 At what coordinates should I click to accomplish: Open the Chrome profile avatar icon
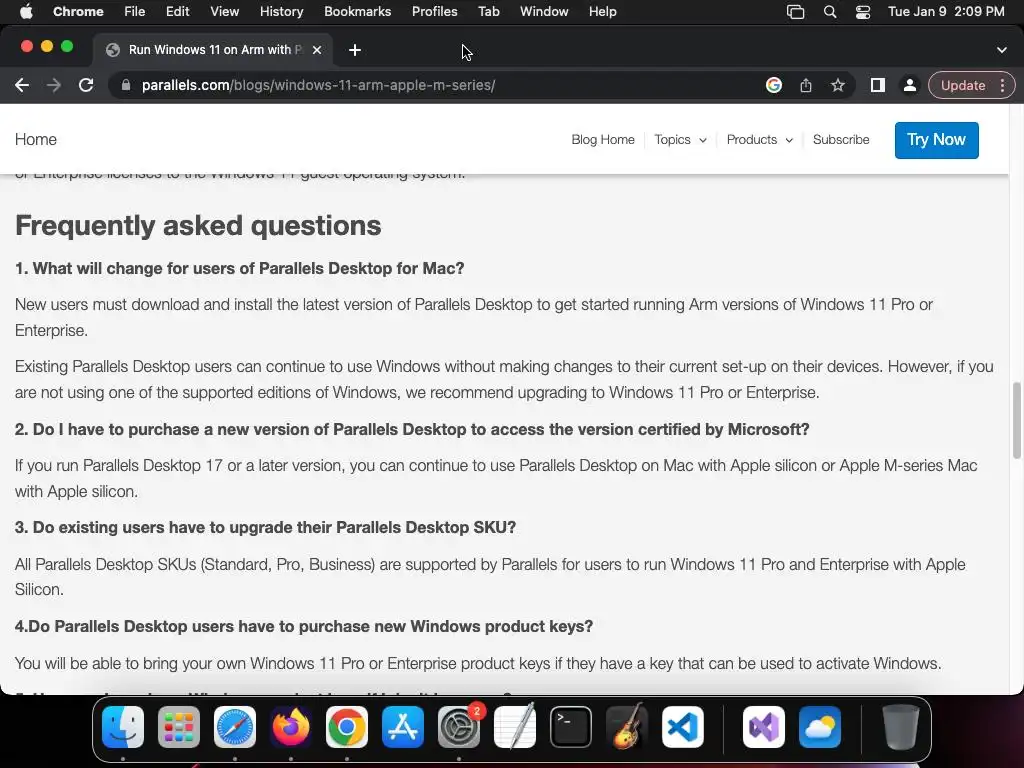pyautogui.click(x=909, y=85)
